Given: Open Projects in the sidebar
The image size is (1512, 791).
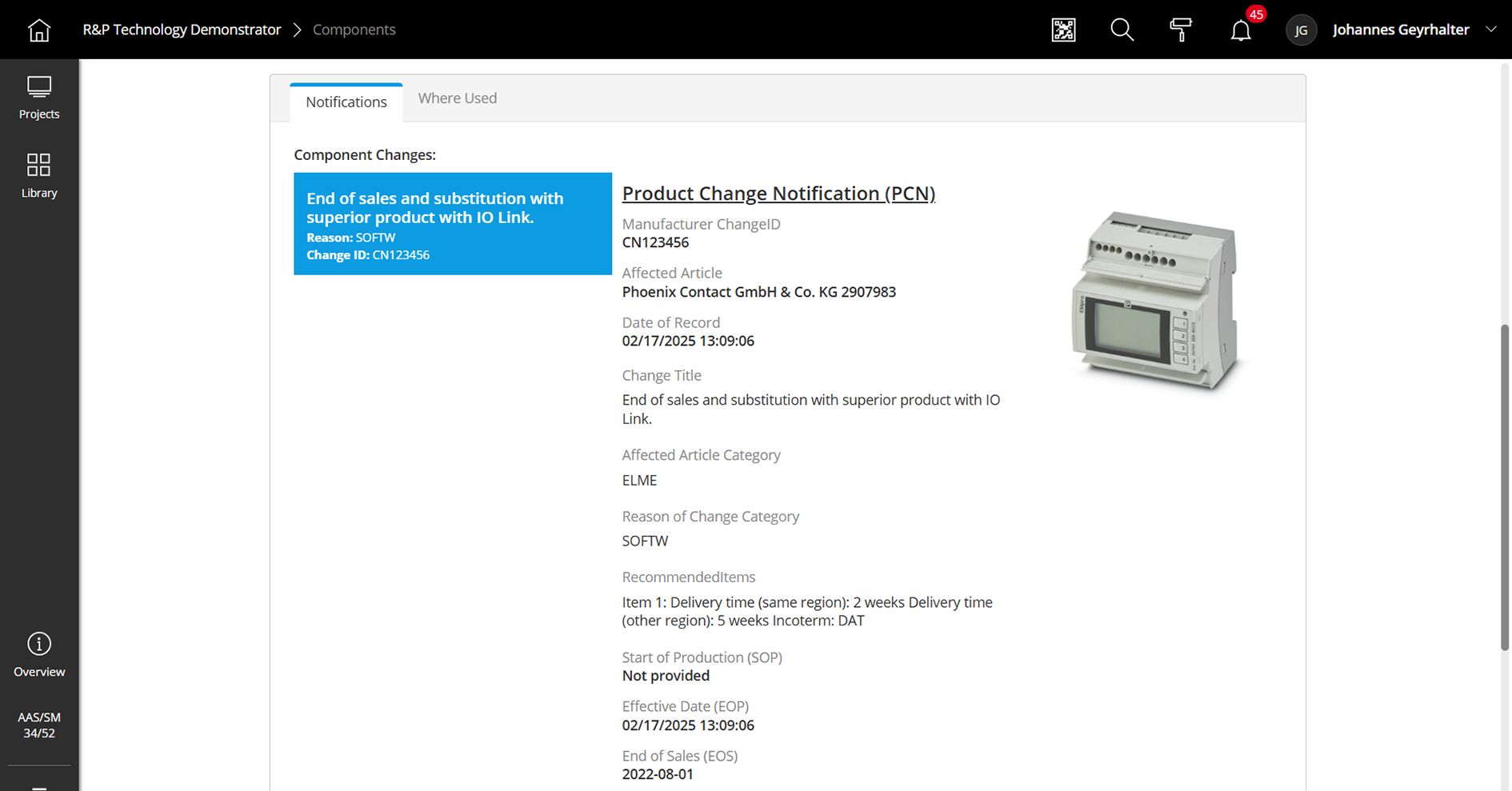Looking at the screenshot, I should (38, 98).
